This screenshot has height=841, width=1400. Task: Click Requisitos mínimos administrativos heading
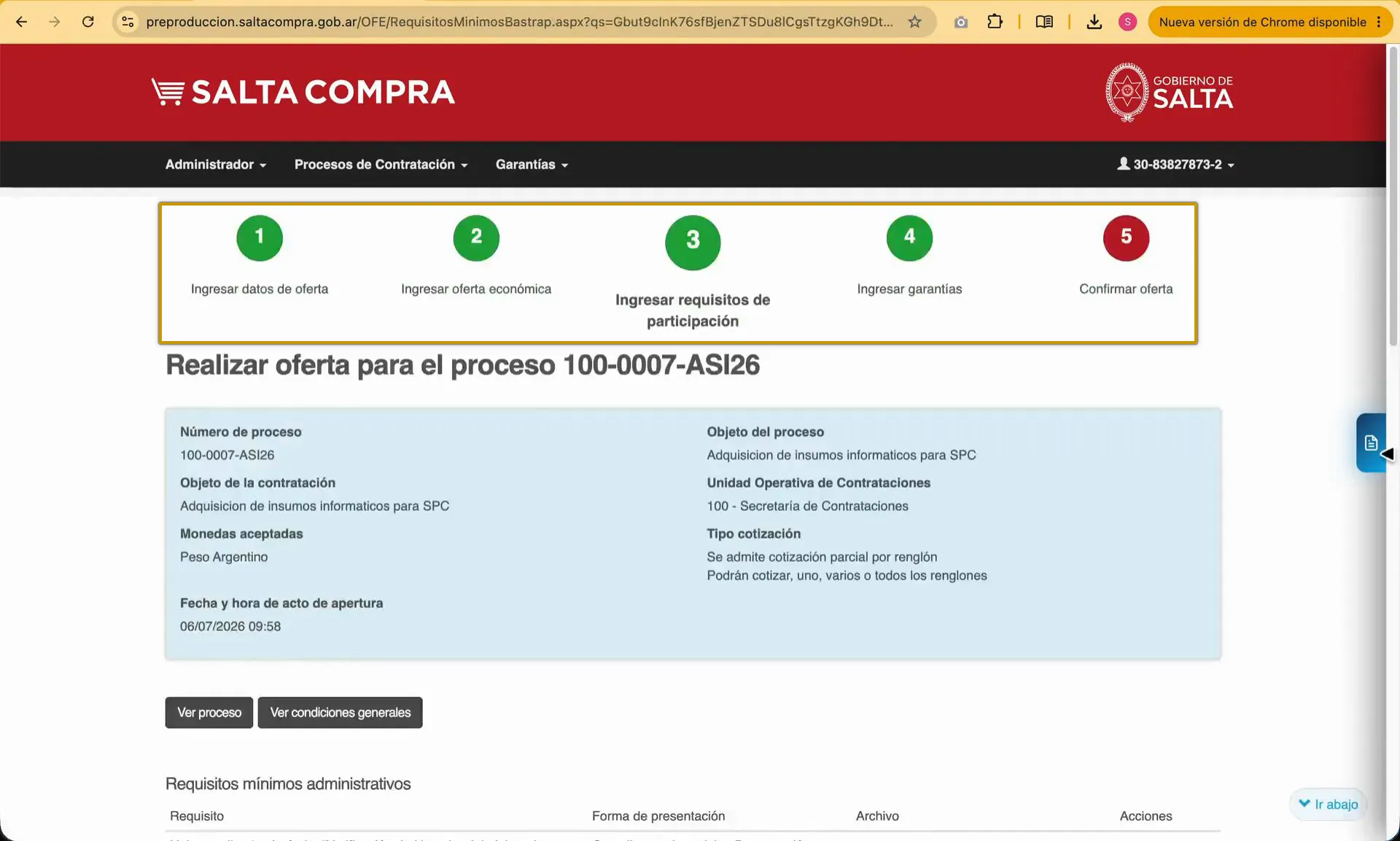(288, 784)
